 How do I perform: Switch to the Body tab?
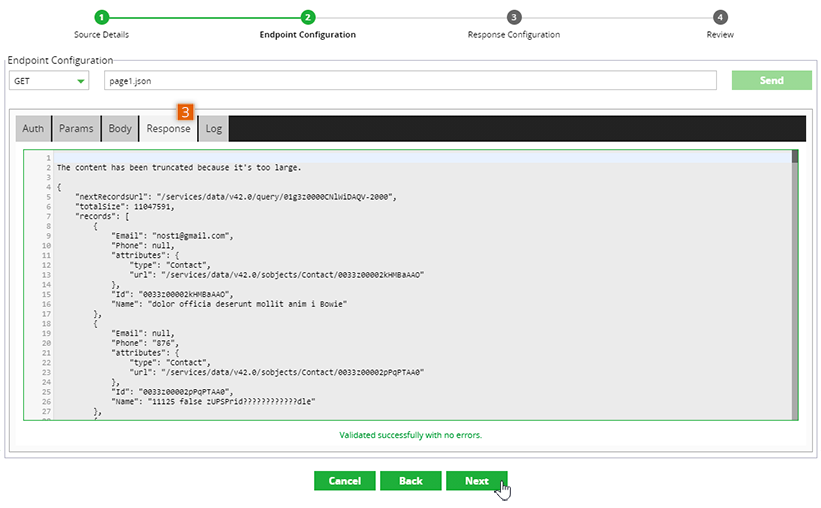(x=120, y=128)
